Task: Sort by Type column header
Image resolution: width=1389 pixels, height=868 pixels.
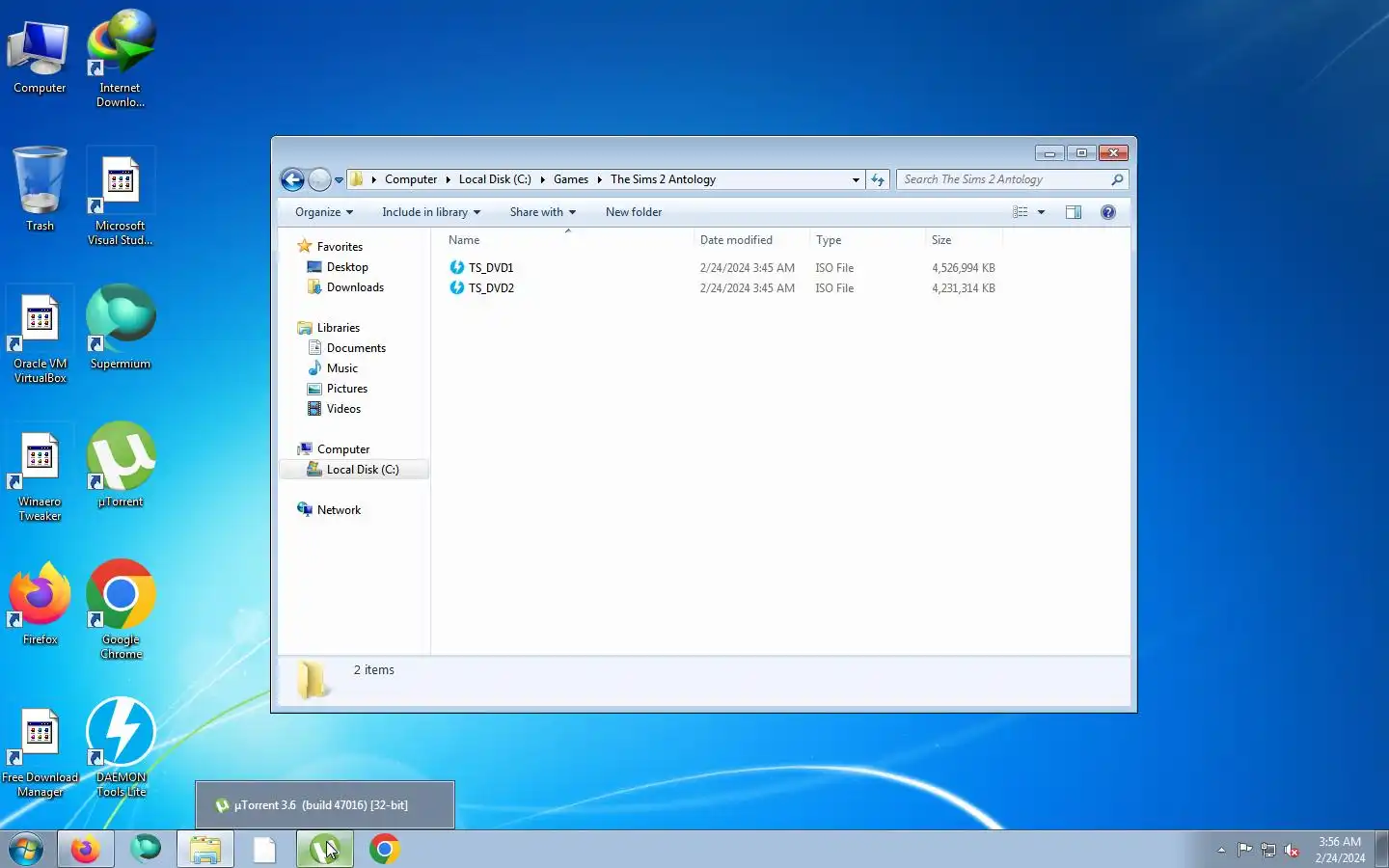Action: 867,240
